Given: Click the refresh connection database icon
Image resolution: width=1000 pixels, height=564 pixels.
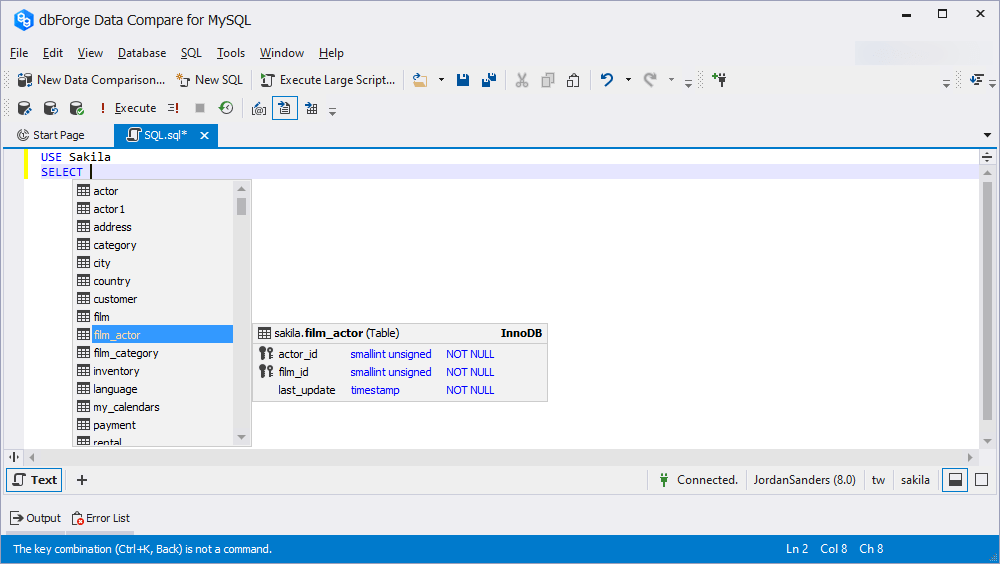Looking at the screenshot, I should coord(50,108).
